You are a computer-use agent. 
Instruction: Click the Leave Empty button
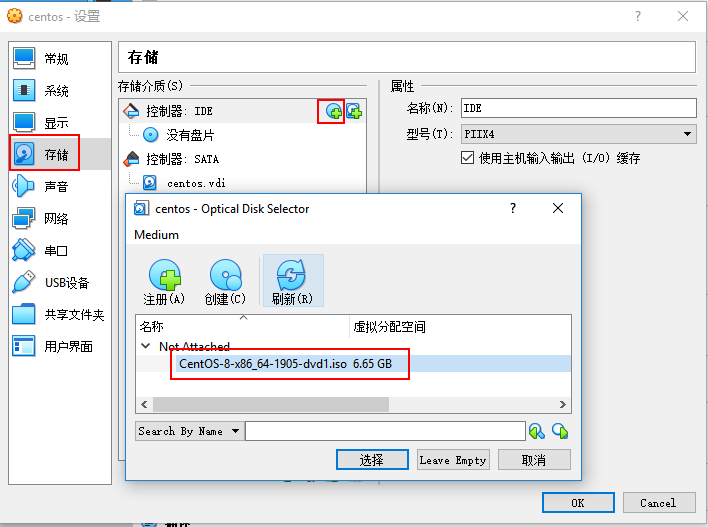point(453,460)
